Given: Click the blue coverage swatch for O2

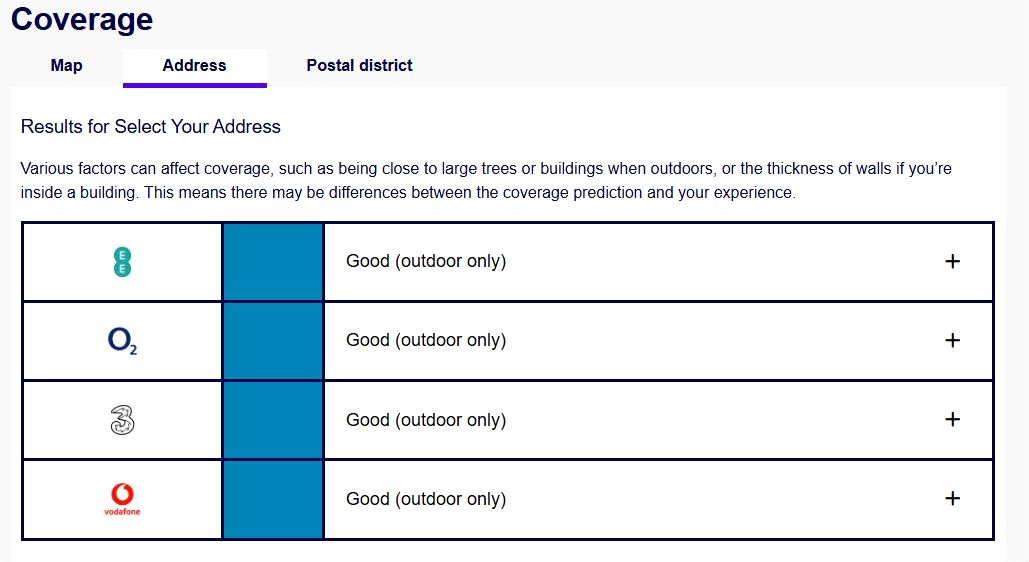Looking at the screenshot, I should click(x=273, y=341).
